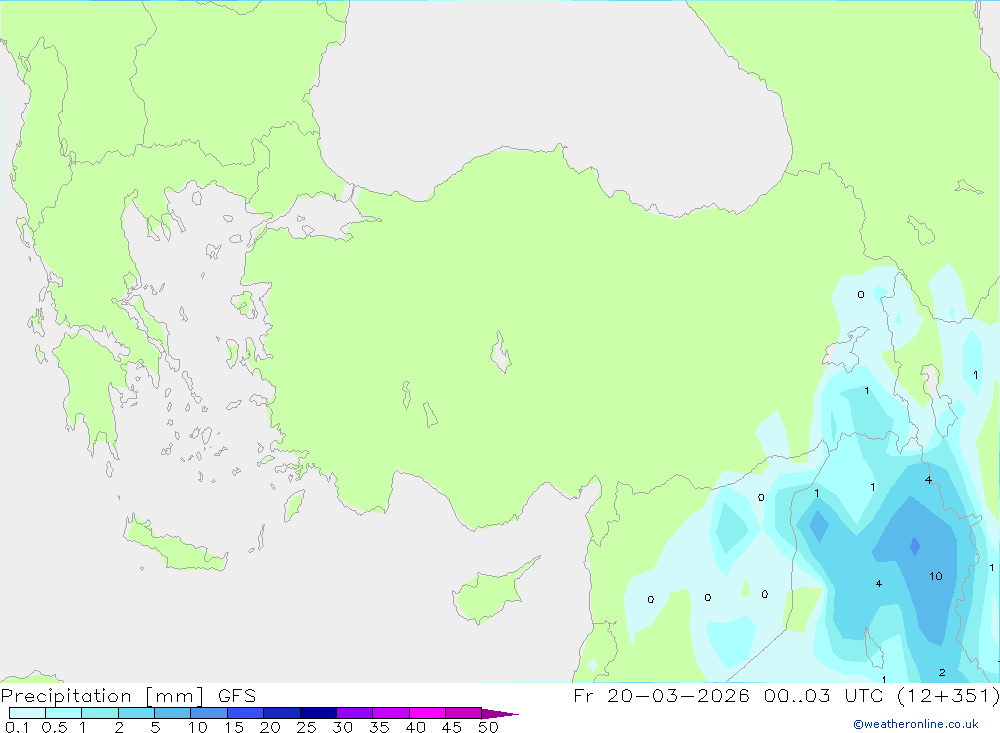
Task: Pick the 0.5–1 mm legend swatch
Action: click(63, 713)
